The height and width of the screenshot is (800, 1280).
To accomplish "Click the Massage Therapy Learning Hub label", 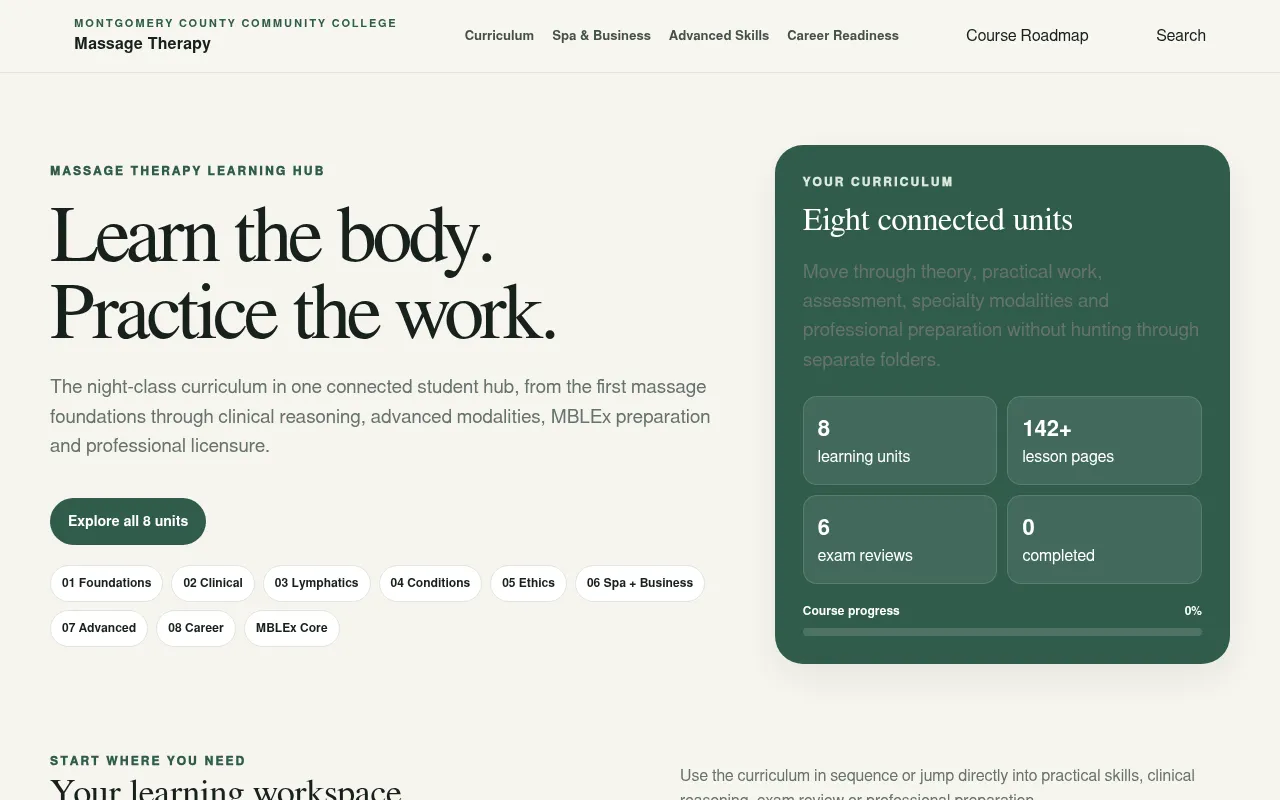I will tap(187, 171).
